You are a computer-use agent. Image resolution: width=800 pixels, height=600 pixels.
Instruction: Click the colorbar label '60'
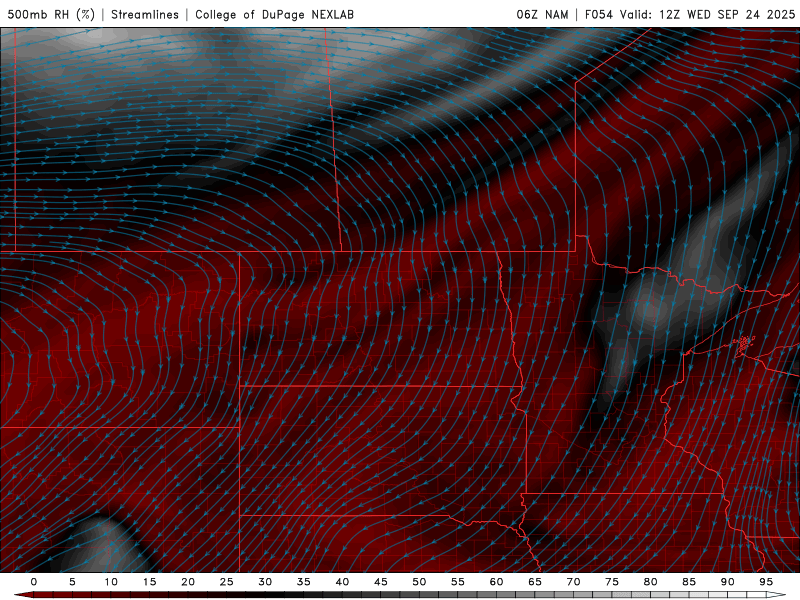496,582
